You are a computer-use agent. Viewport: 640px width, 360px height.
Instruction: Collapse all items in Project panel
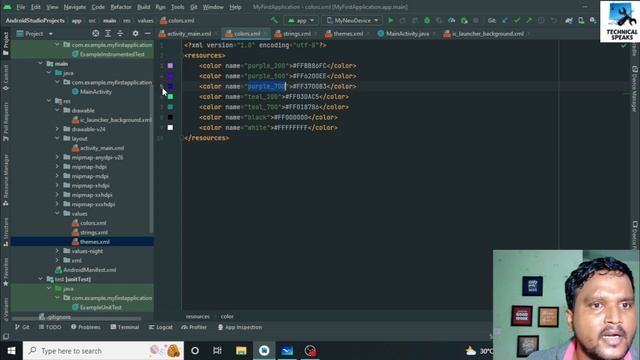click(120, 33)
